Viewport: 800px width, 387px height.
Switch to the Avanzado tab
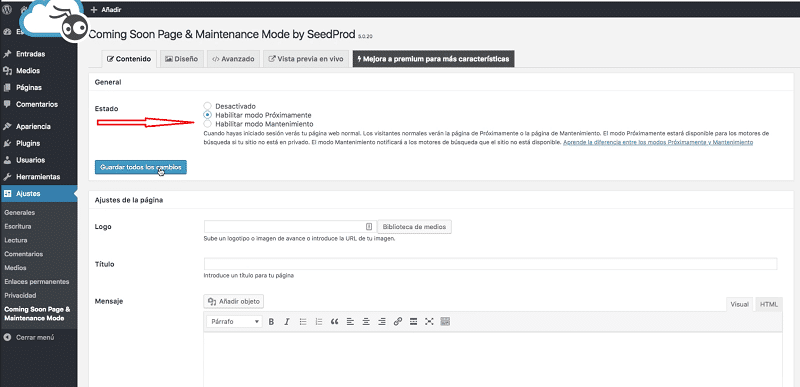click(x=234, y=59)
